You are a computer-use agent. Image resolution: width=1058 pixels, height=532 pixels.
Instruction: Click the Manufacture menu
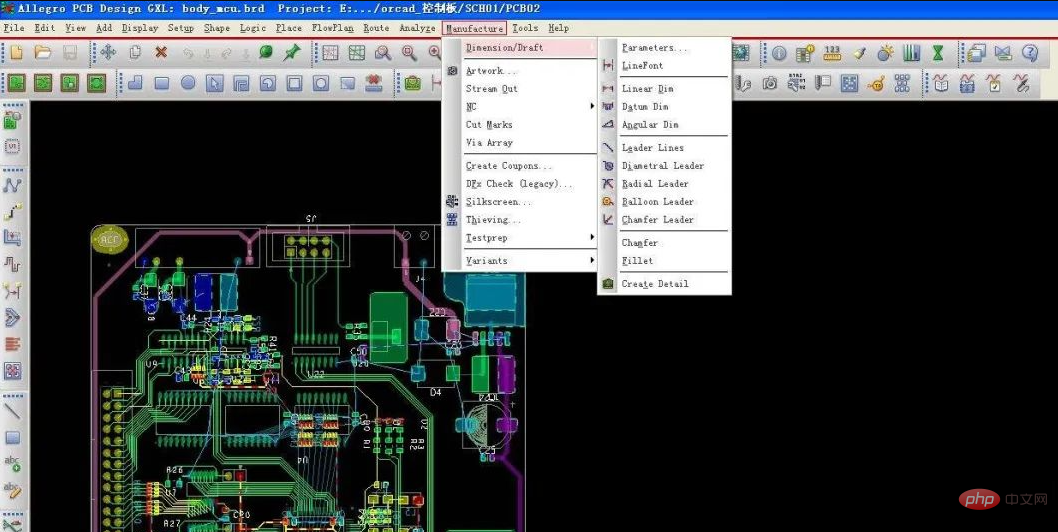point(474,28)
